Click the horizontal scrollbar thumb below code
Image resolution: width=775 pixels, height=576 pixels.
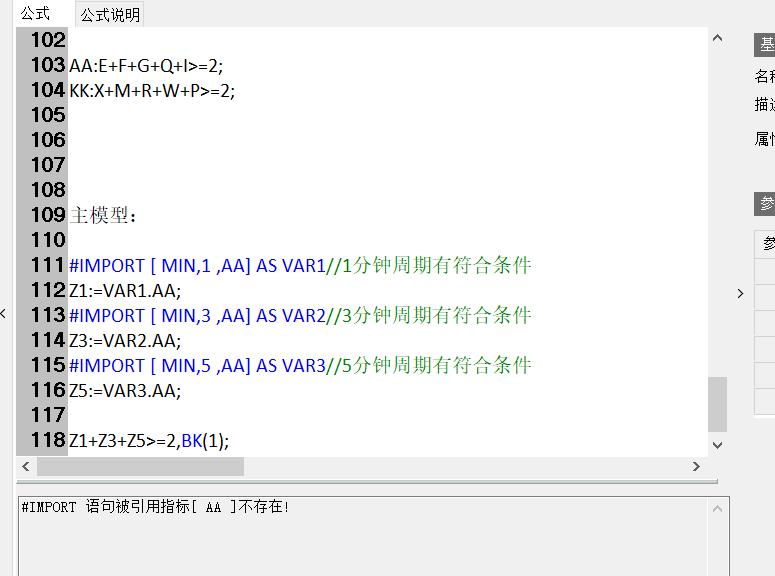click(x=140, y=466)
